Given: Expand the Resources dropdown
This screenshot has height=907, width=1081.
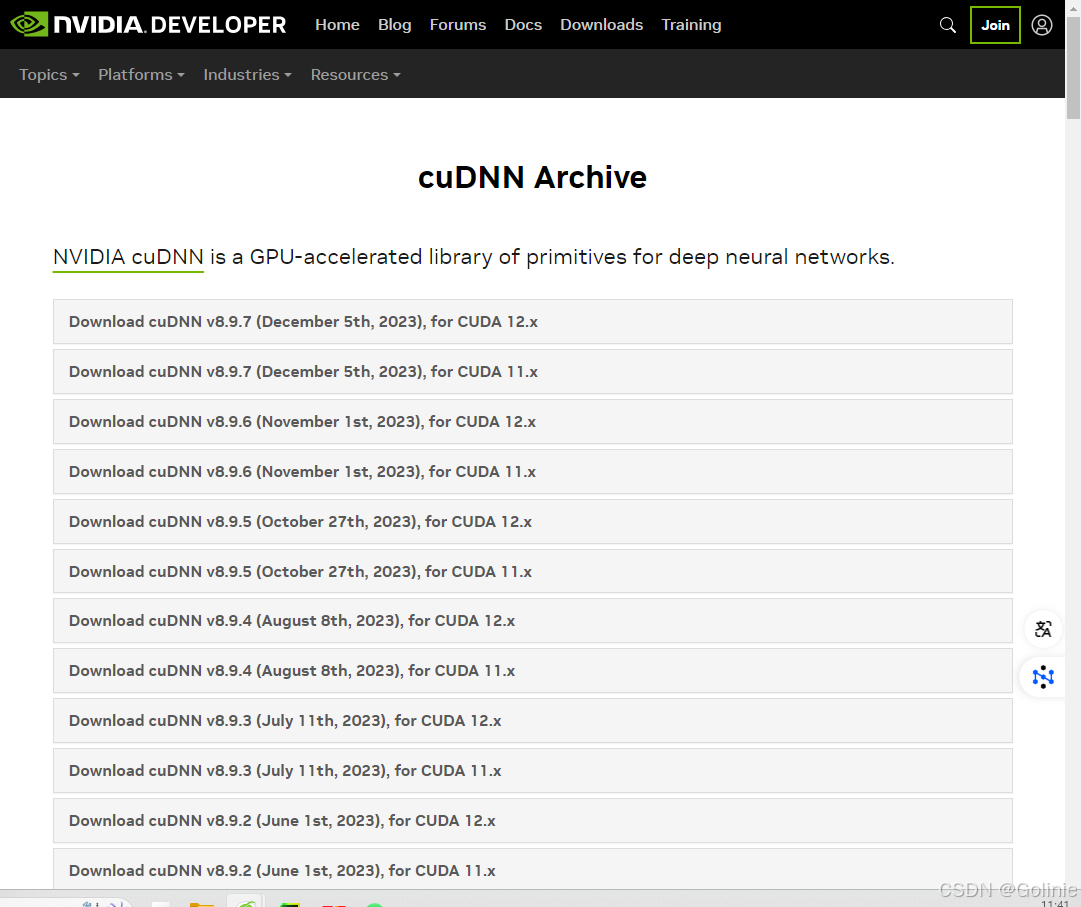Looking at the screenshot, I should click(356, 74).
